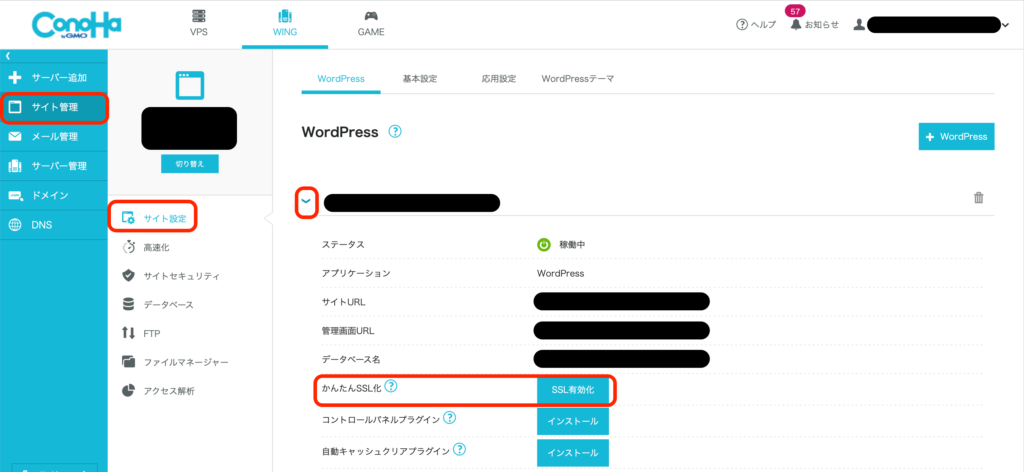1024x472 pixels.
Task: Install the 自動キャッシュクリアプラグイン
Action: (x=573, y=452)
